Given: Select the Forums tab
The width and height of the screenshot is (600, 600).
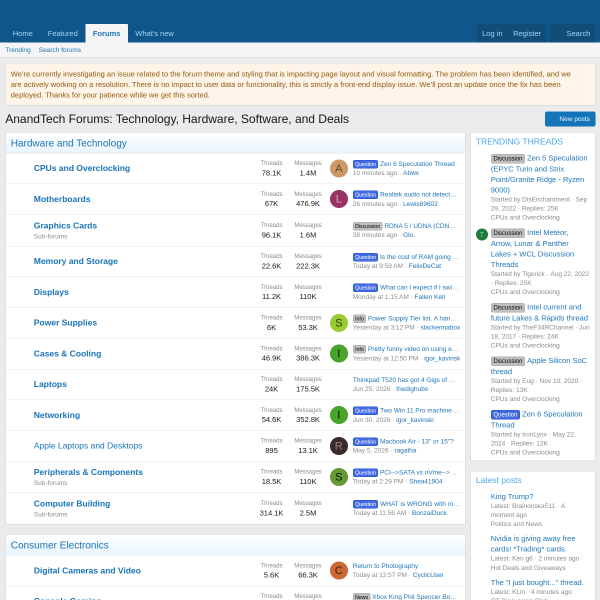Looking at the screenshot, I should [x=106, y=33].
